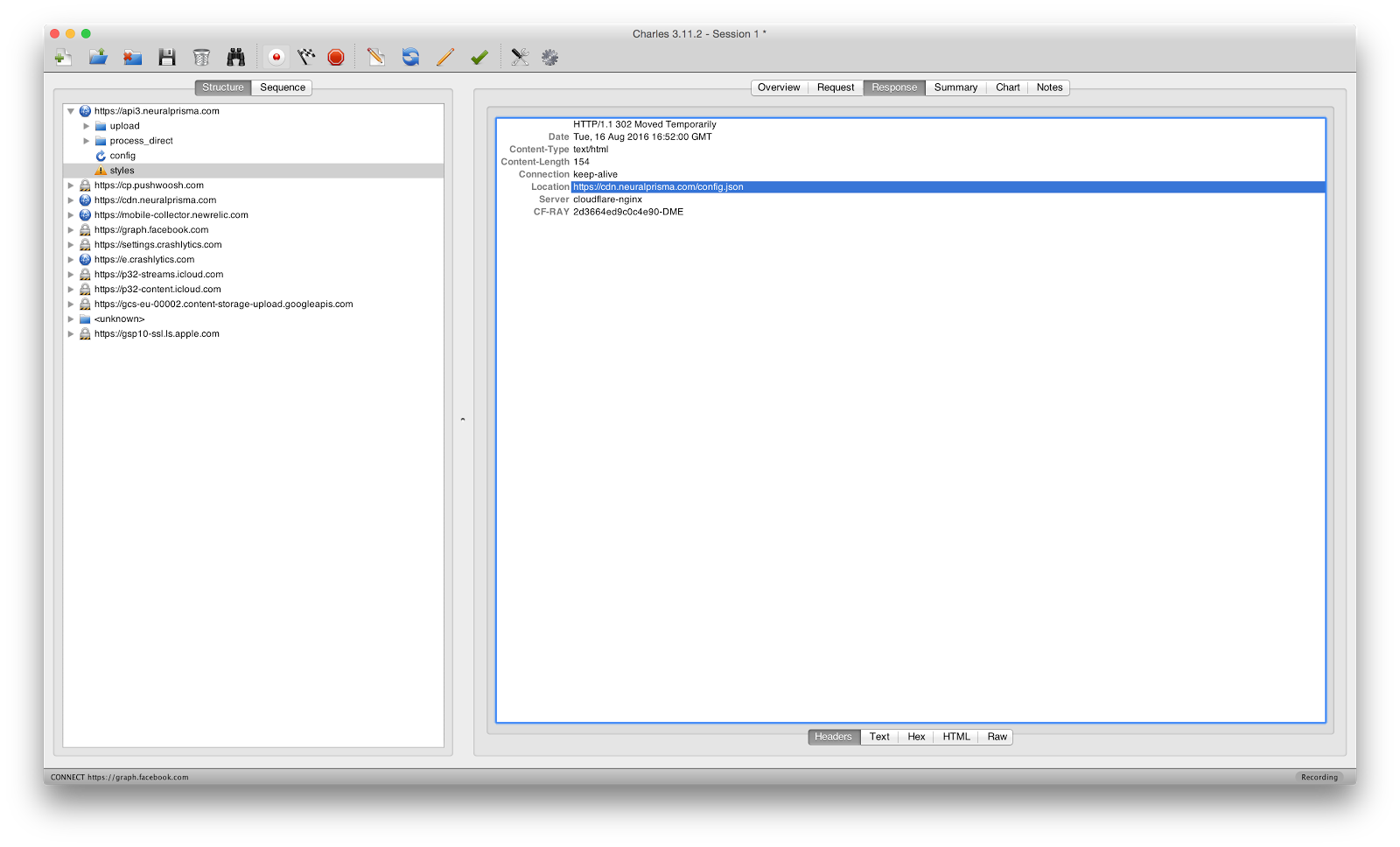Image resolution: width=1400 pixels, height=847 pixels.
Task: Toggle breakpoints with the red octagon icon
Action: (x=336, y=58)
